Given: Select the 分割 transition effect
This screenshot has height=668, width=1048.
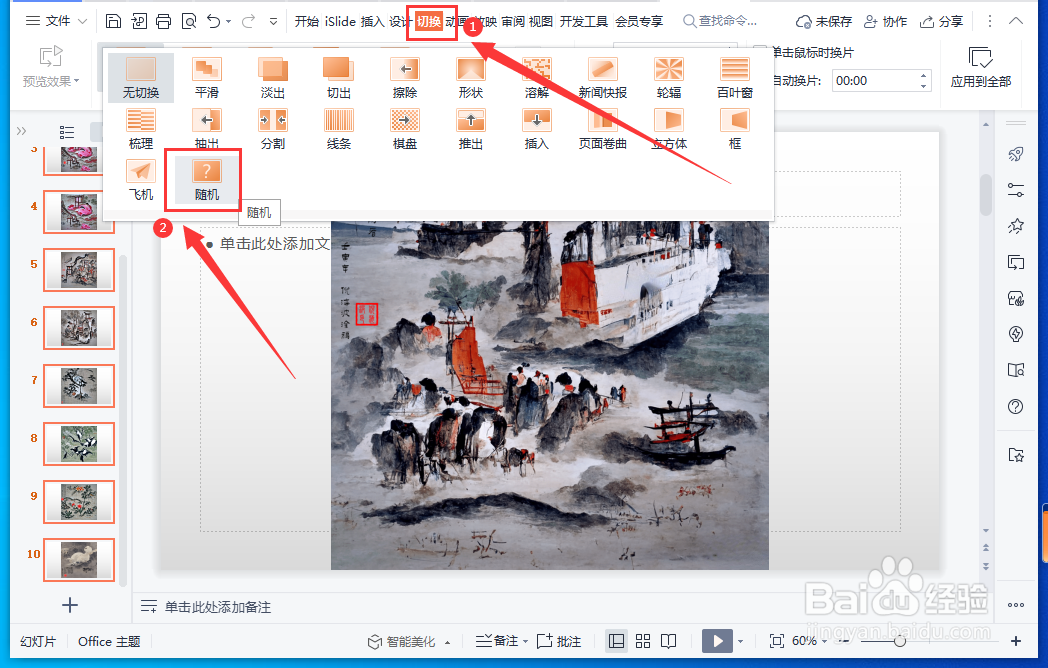Looking at the screenshot, I should [x=273, y=129].
